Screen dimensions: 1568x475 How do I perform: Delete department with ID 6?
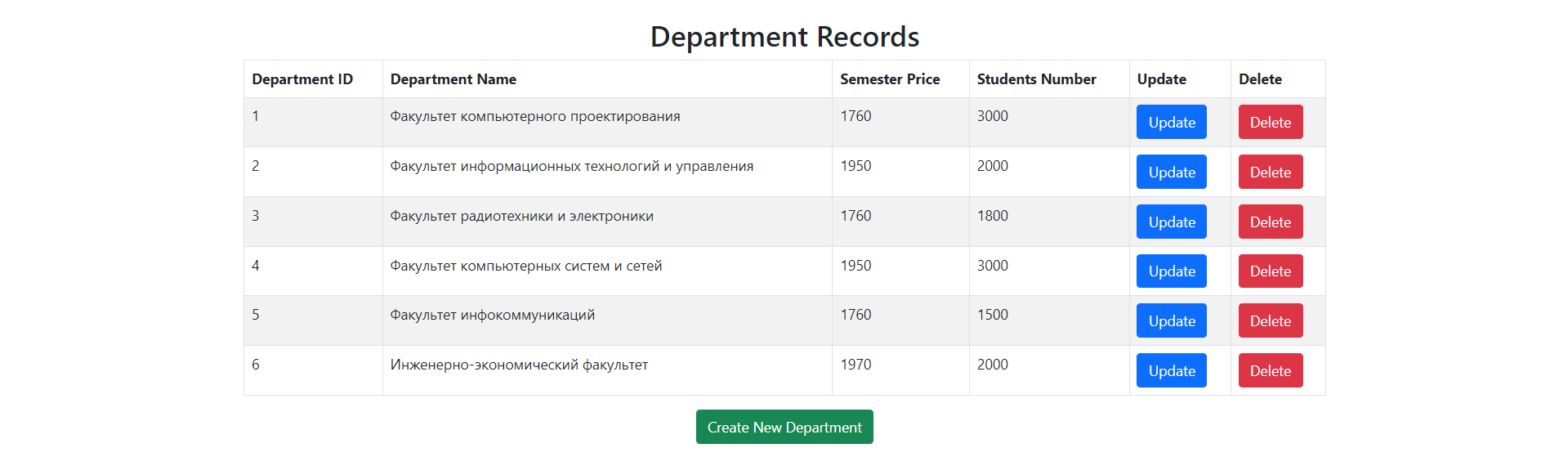[x=1271, y=370]
